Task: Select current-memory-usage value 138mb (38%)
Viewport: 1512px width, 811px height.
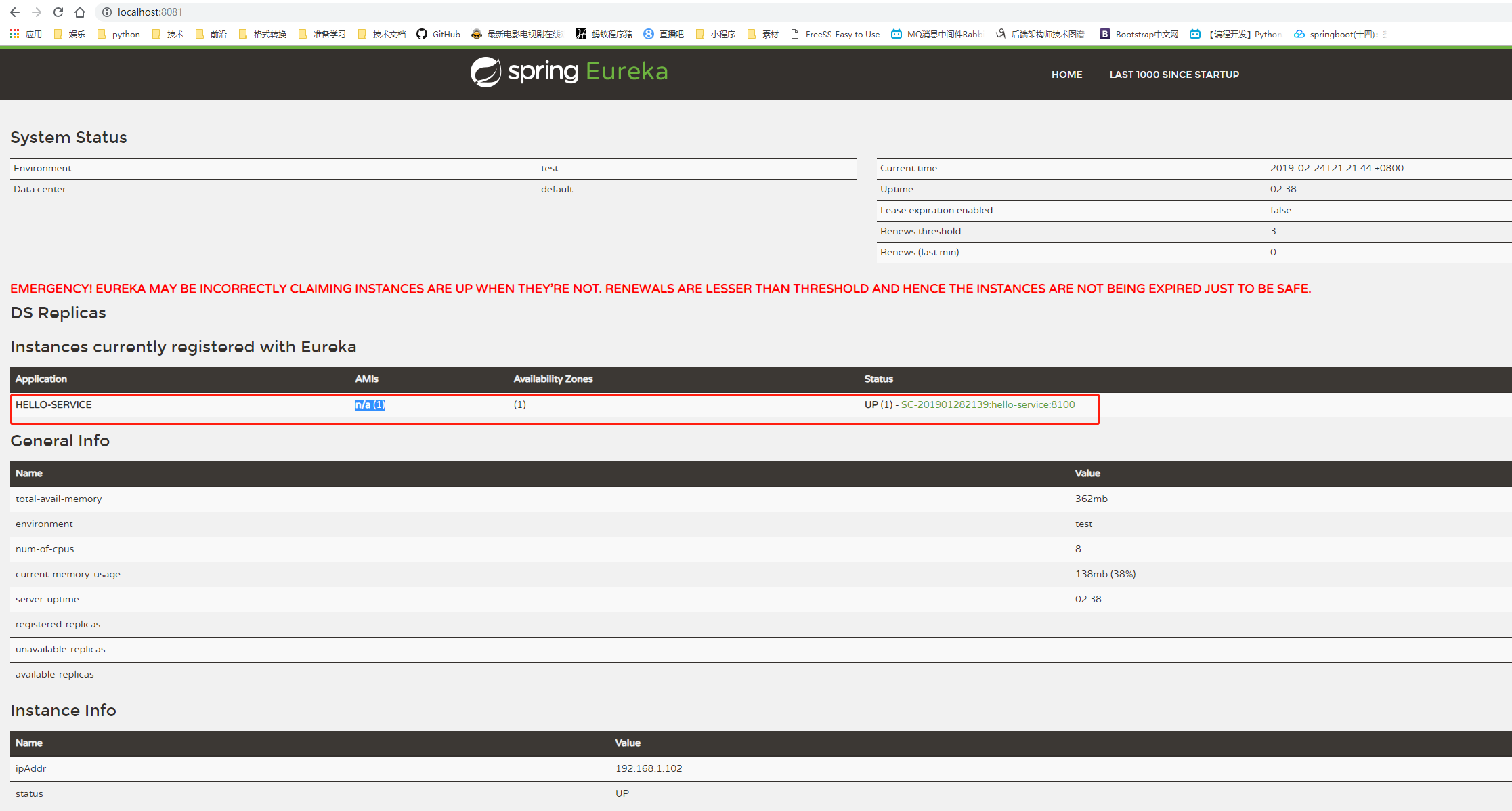Action: pyautogui.click(x=1105, y=574)
